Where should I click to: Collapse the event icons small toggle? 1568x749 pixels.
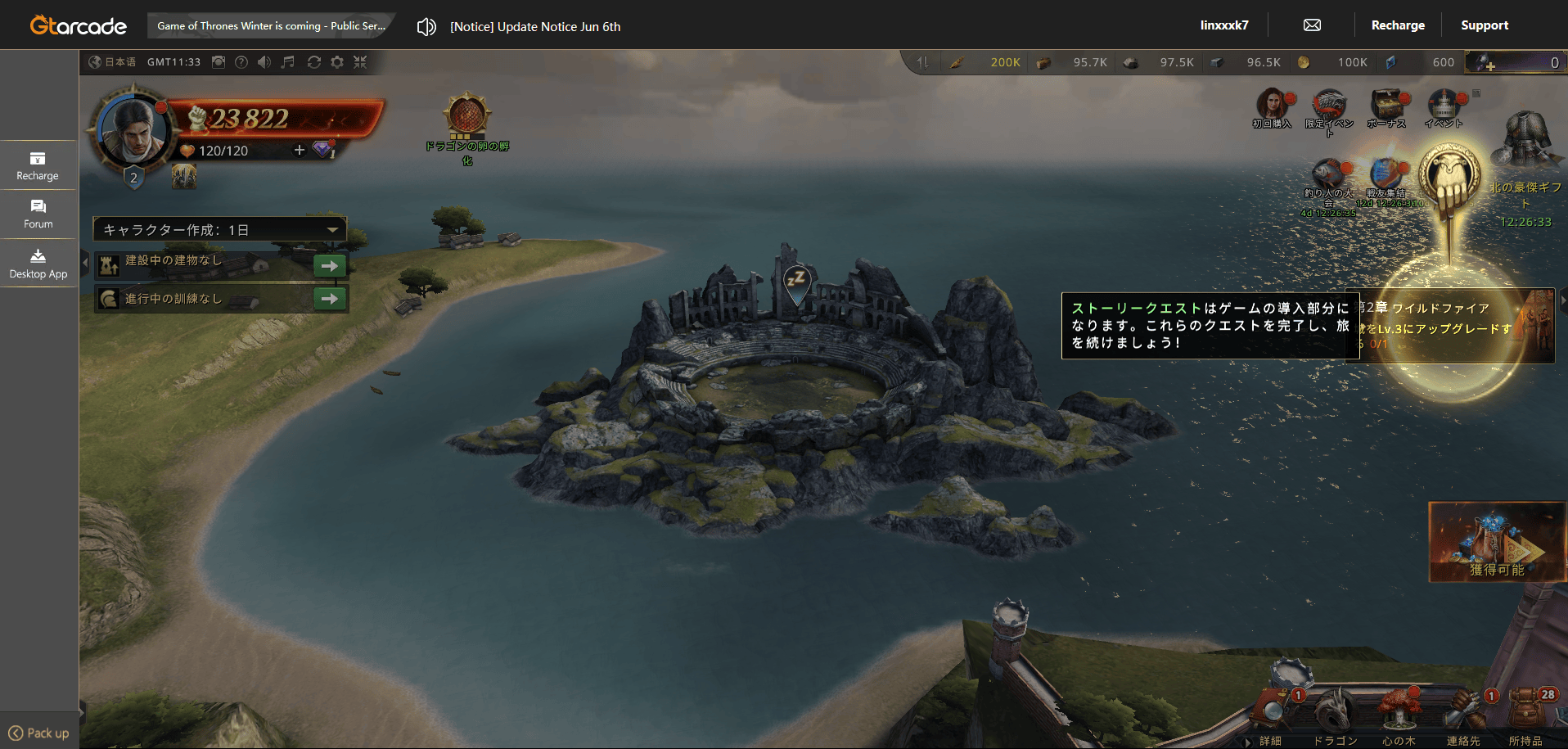[1476, 93]
